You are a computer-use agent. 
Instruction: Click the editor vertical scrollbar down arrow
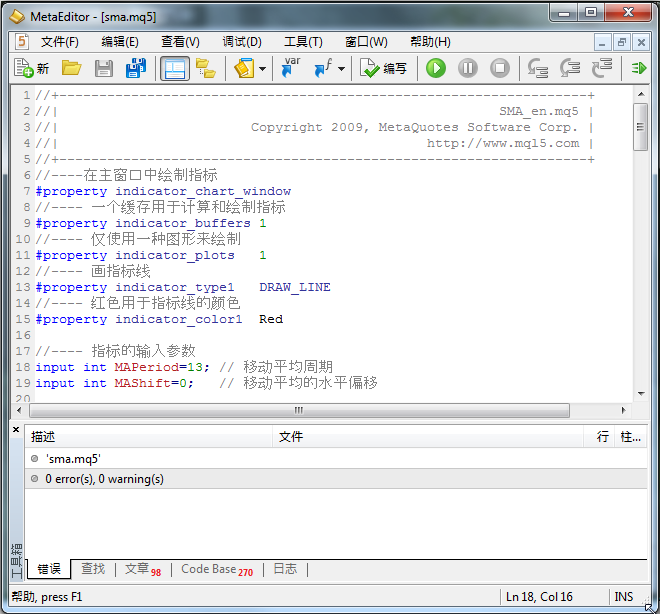tap(641, 394)
